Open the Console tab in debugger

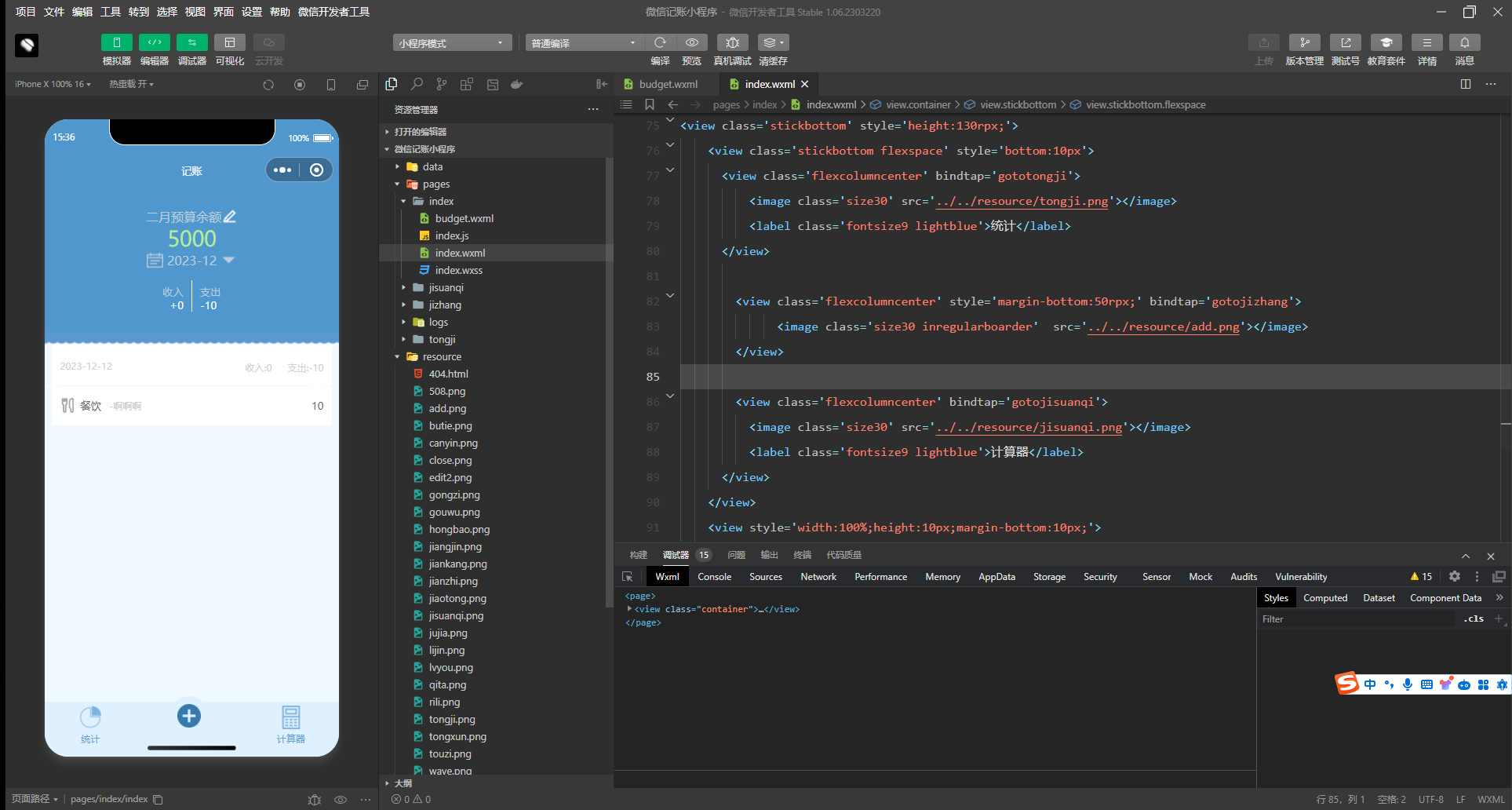(714, 576)
